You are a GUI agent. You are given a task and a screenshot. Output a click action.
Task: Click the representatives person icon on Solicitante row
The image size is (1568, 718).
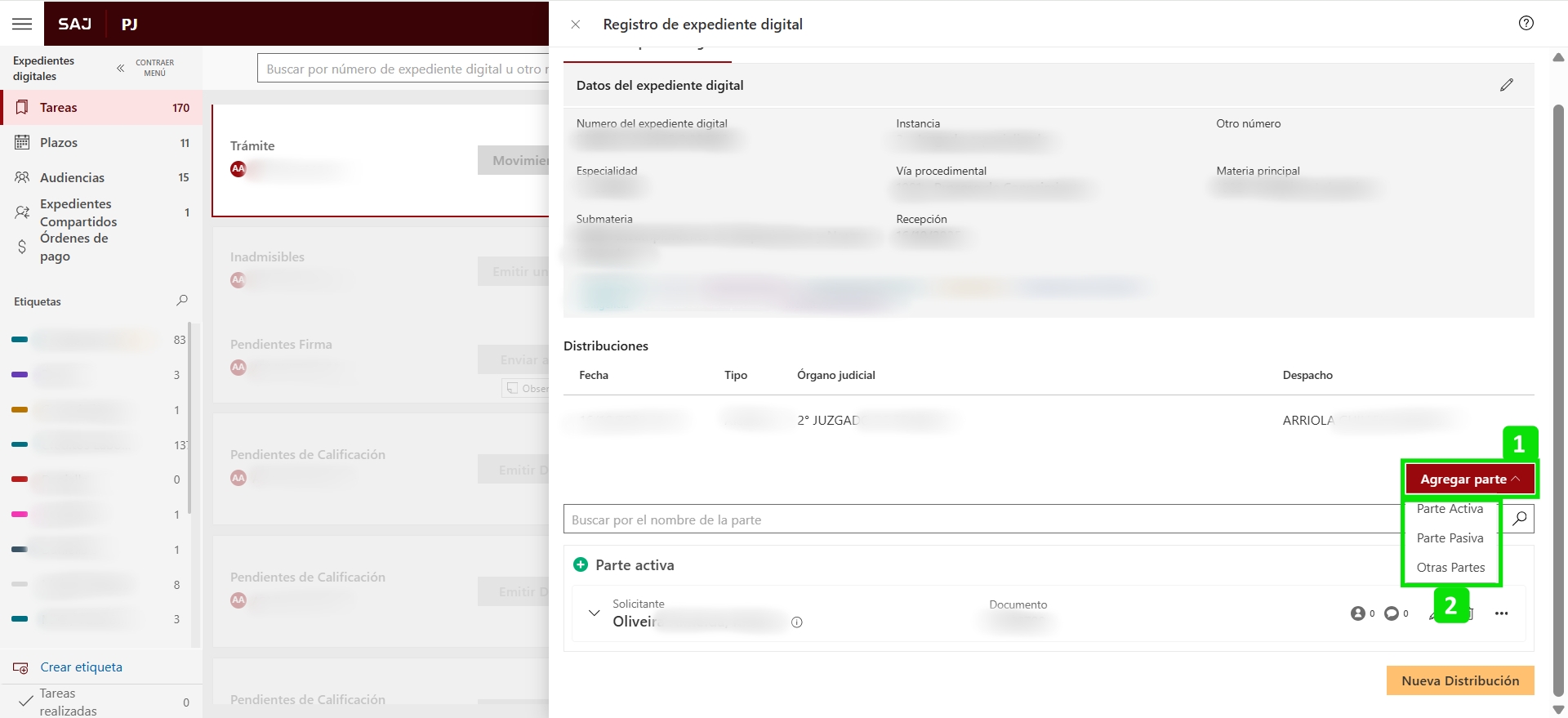[1358, 613]
